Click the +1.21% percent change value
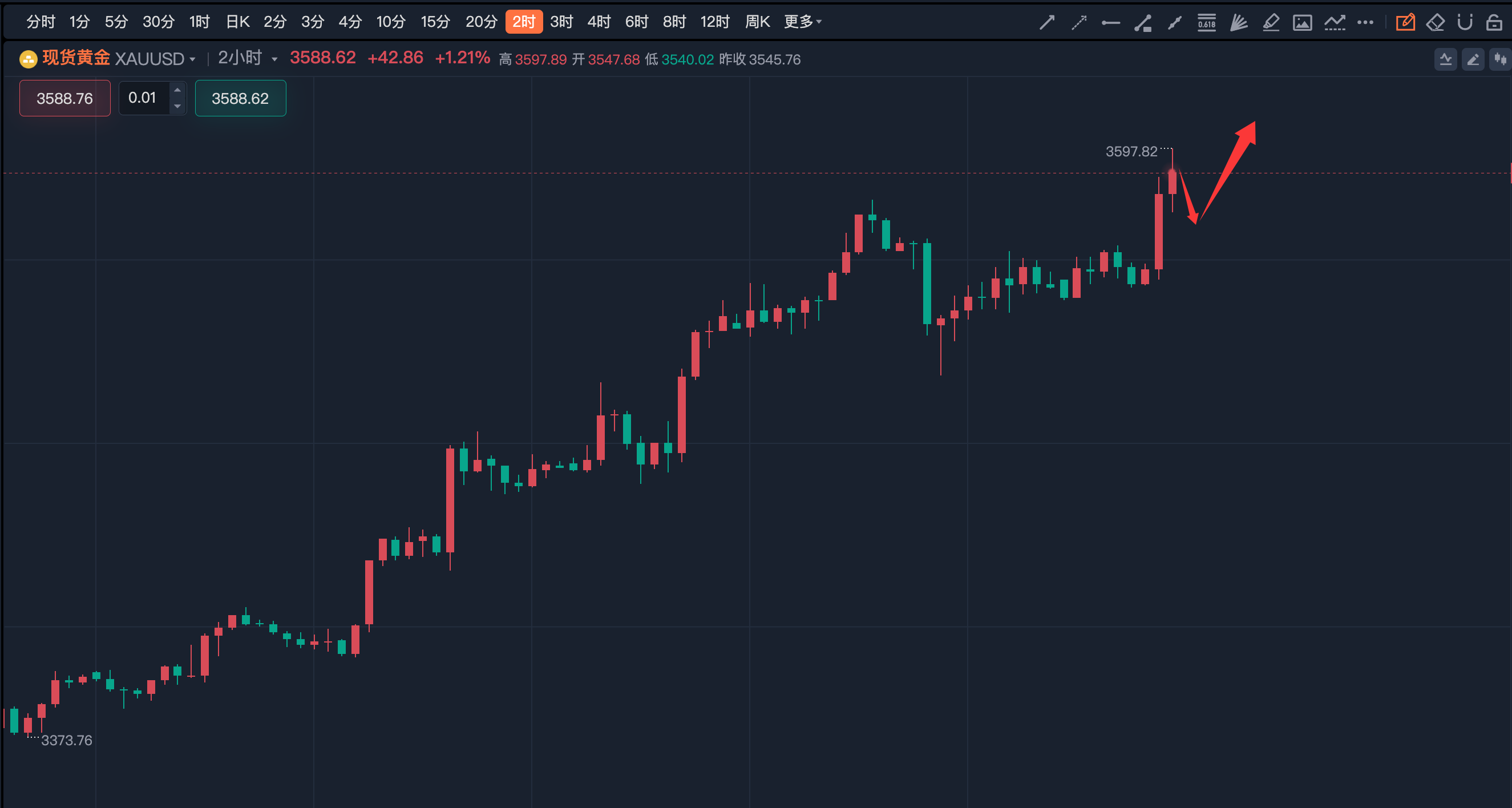The image size is (1512, 808). [462, 58]
